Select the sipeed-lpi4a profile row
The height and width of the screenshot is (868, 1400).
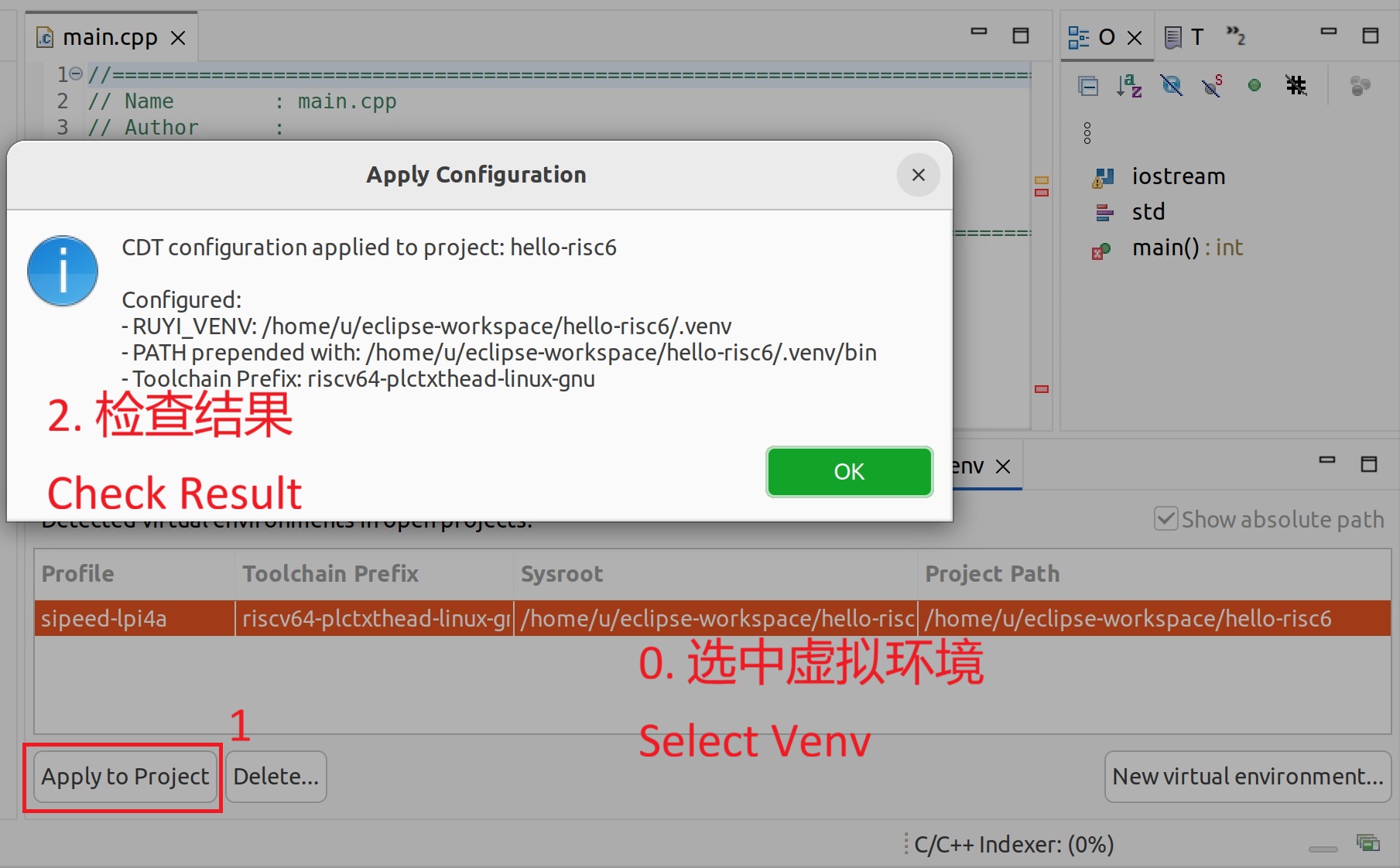(x=104, y=618)
